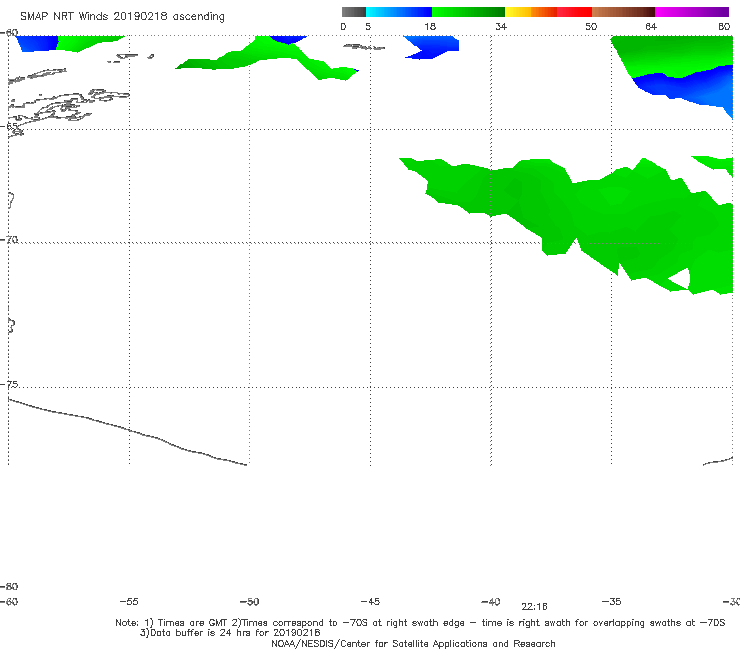Click the color scale label '18'
This screenshot has height=650, width=740.
[x=430, y=26]
